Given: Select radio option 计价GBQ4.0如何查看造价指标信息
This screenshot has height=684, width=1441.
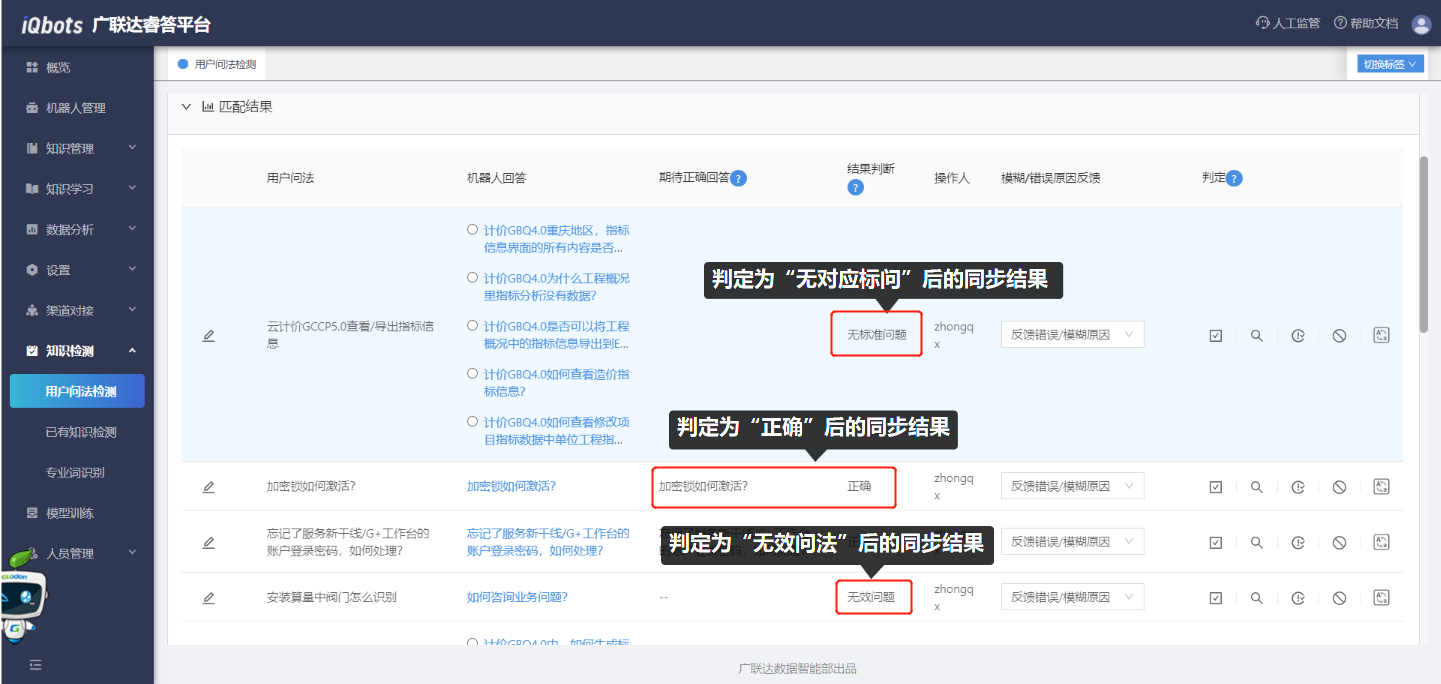Looking at the screenshot, I should (472, 374).
